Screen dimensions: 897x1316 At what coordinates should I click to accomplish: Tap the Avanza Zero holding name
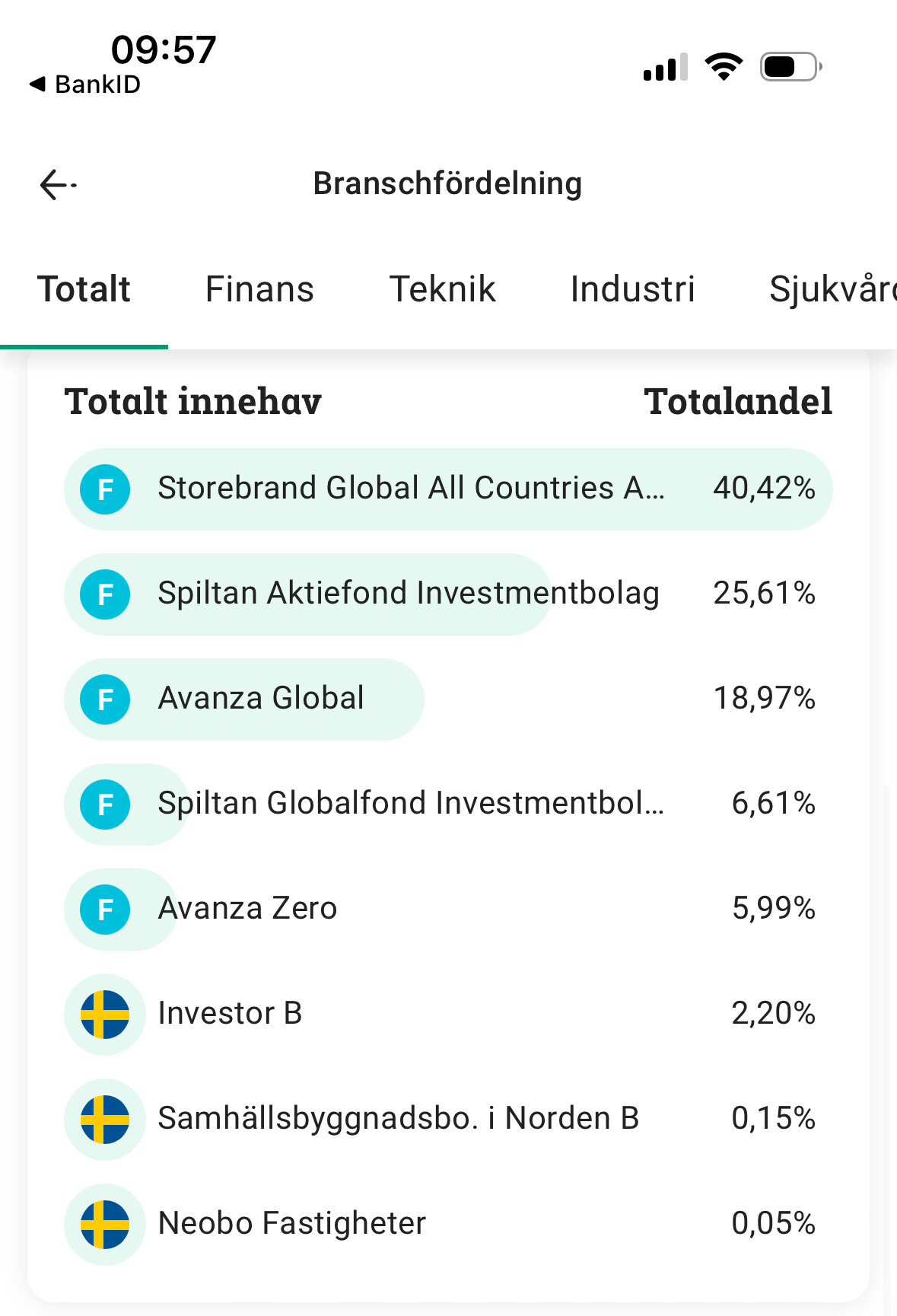pyautogui.click(x=247, y=909)
